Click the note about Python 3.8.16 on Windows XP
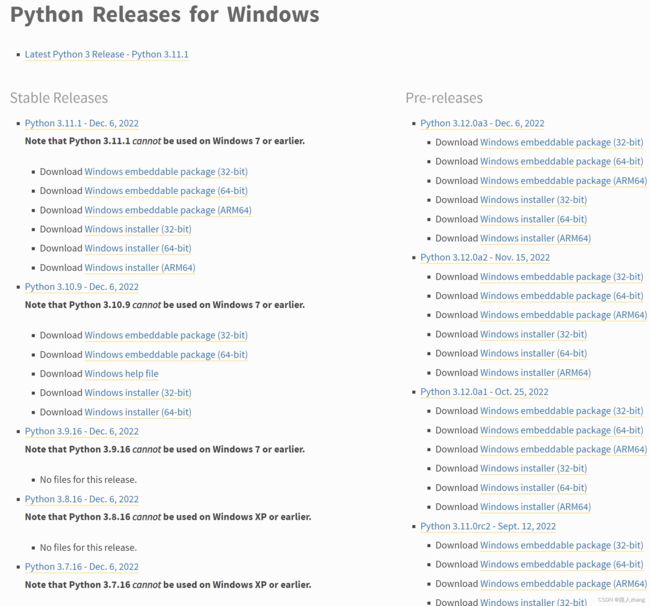Image resolution: width=650 pixels, height=606 pixels. tap(168, 517)
